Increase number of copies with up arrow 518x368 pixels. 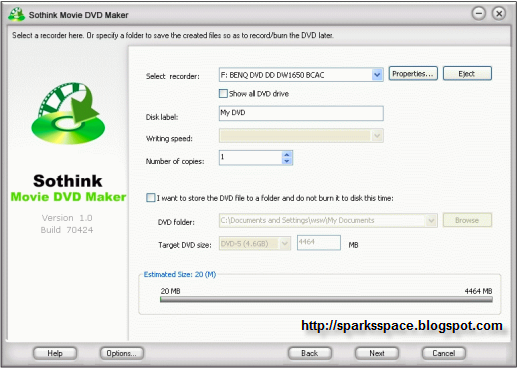pyautogui.click(x=287, y=154)
